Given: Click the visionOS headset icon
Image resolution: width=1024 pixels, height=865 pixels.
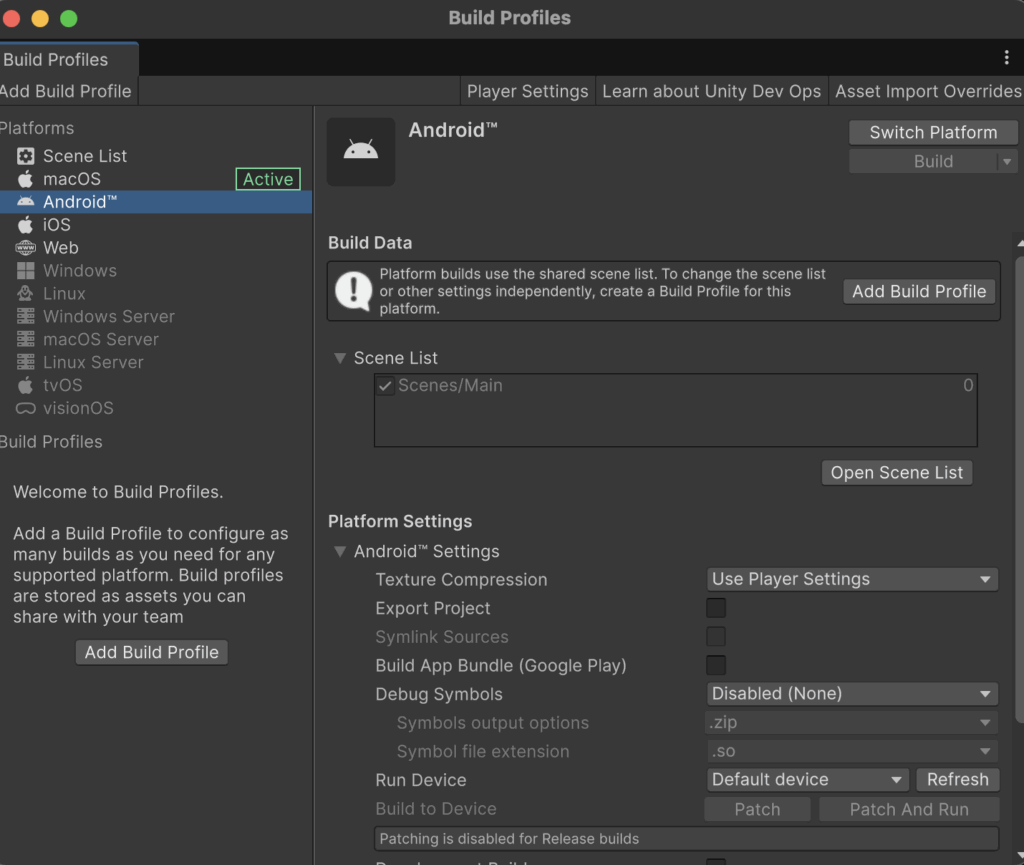Looking at the screenshot, I should pyautogui.click(x=25, y=408).
